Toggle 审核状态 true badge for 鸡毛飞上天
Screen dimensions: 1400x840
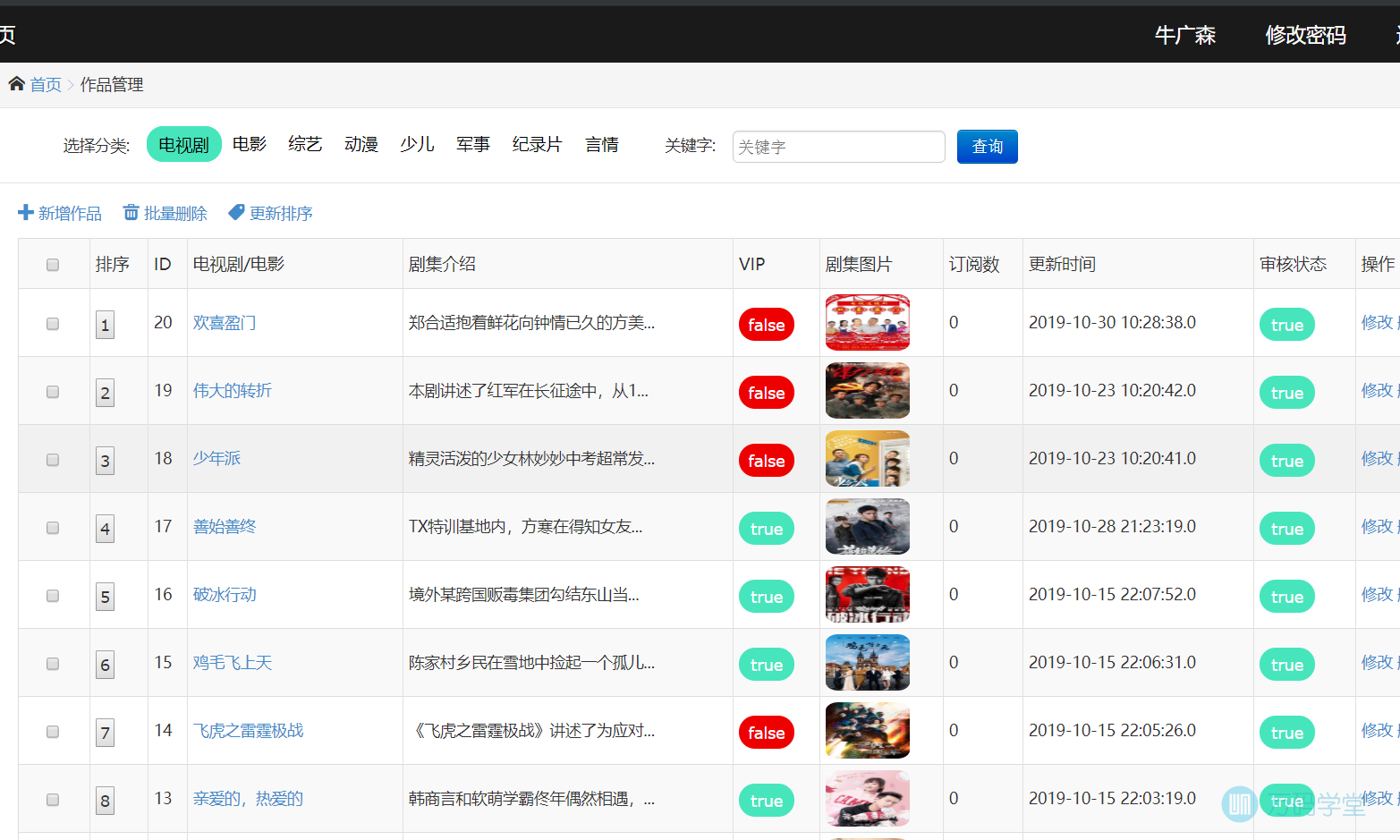point(1287,665)
